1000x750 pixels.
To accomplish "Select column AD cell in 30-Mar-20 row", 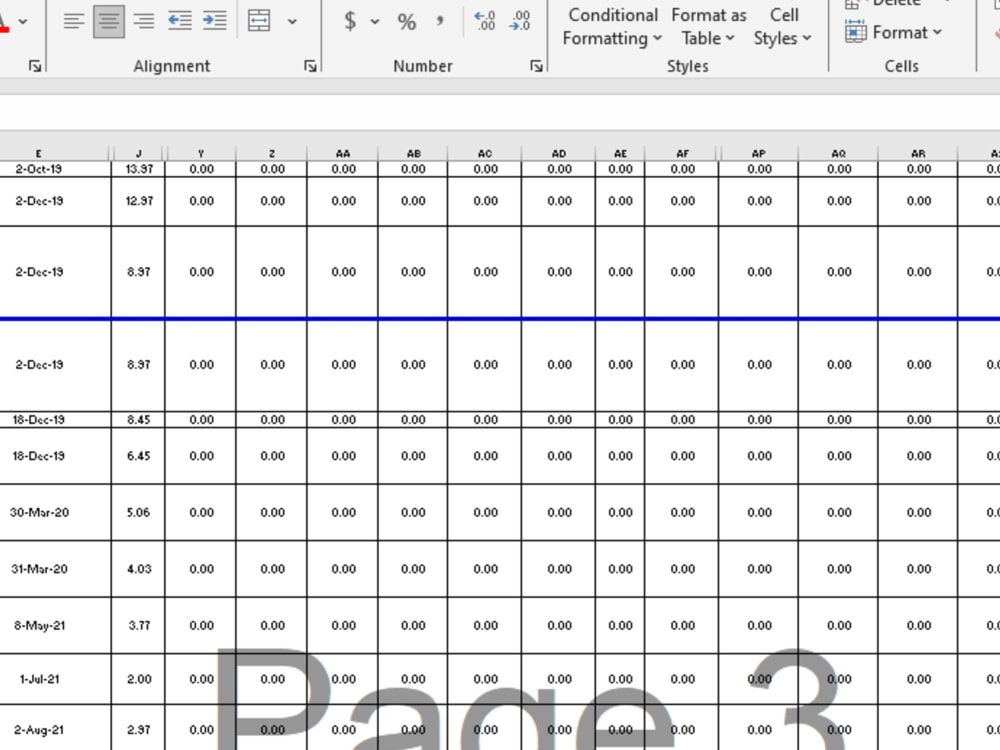I will pos(559,512).
